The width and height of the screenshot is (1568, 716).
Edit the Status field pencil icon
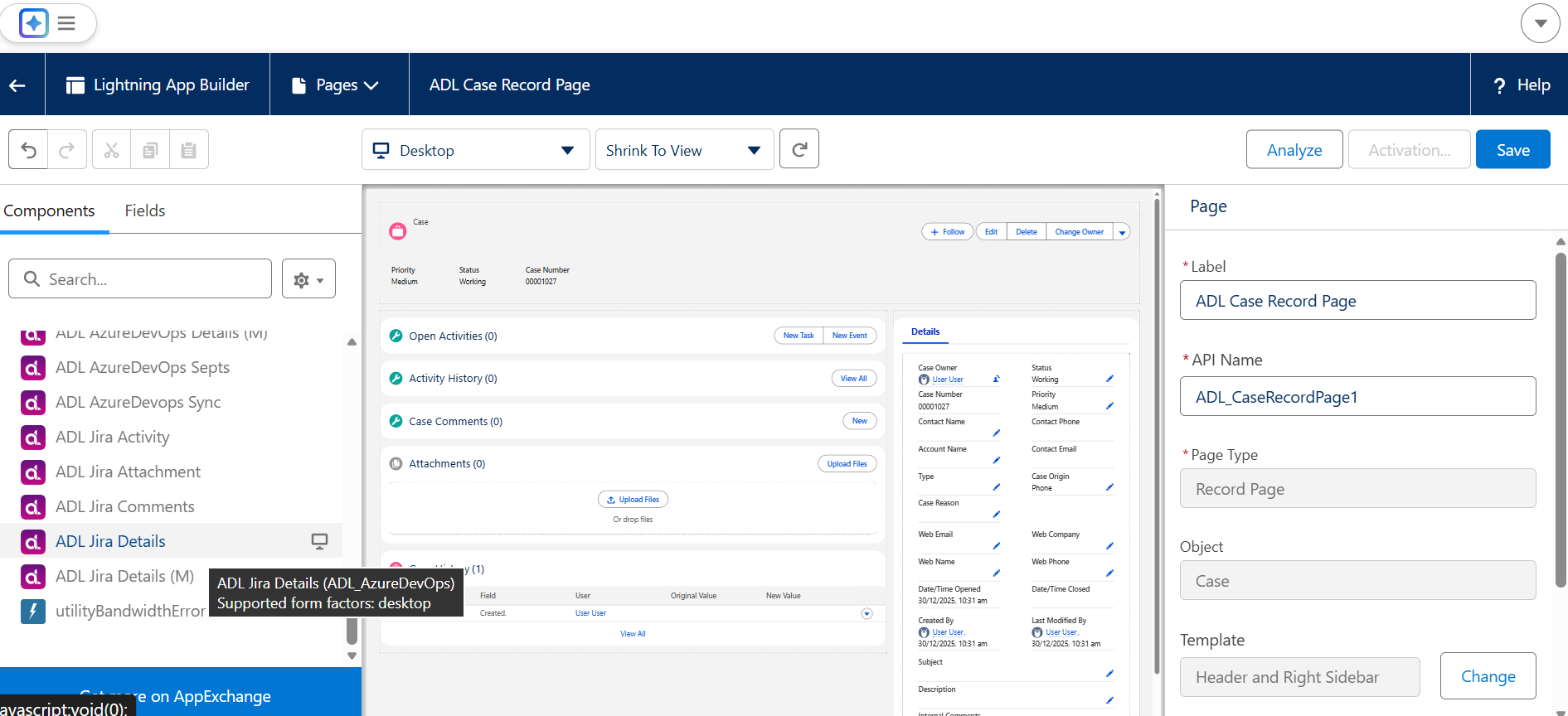pyautogui.click(x=1109, y=379)
